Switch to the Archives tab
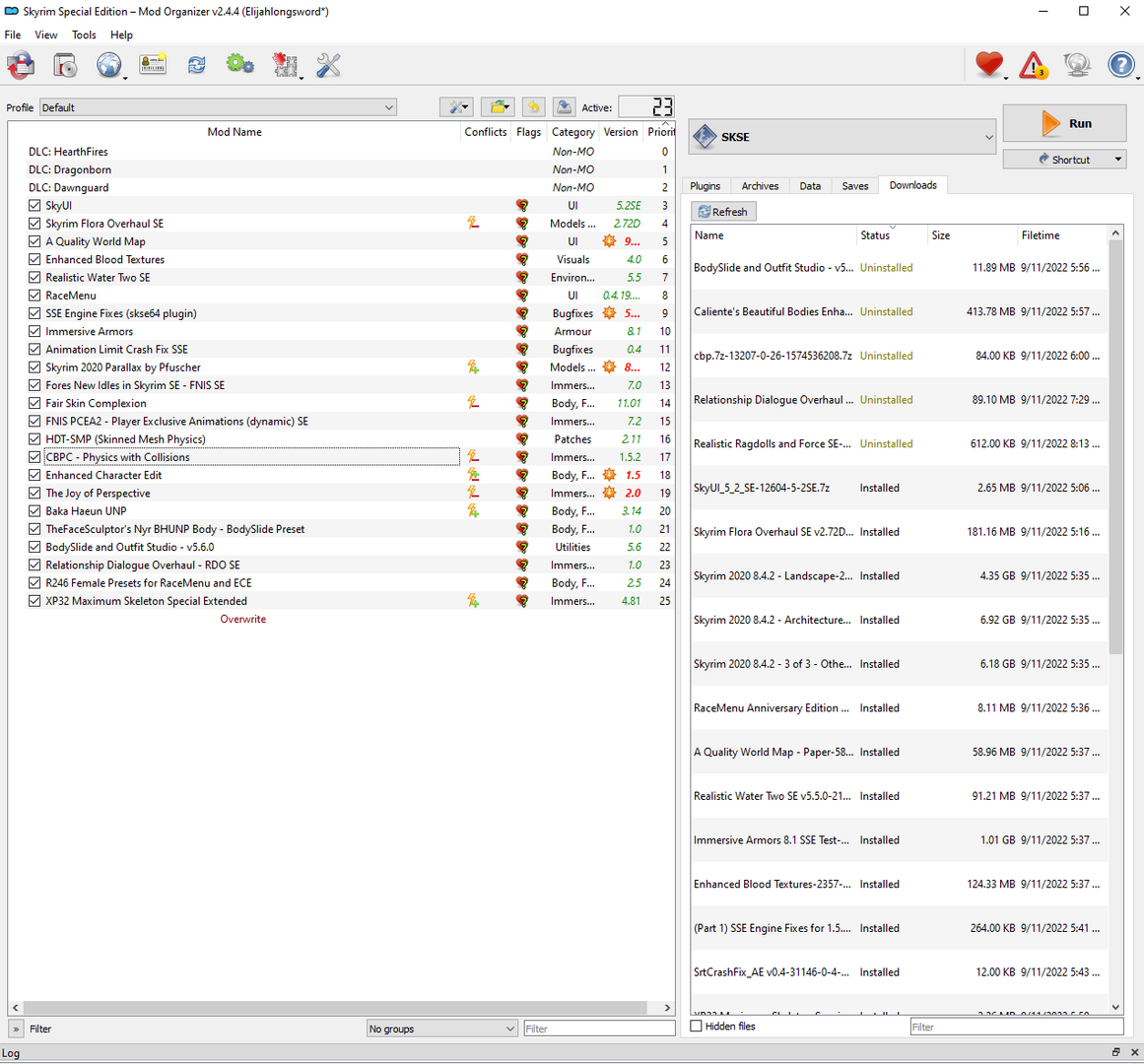 click(x=760, y=186)
